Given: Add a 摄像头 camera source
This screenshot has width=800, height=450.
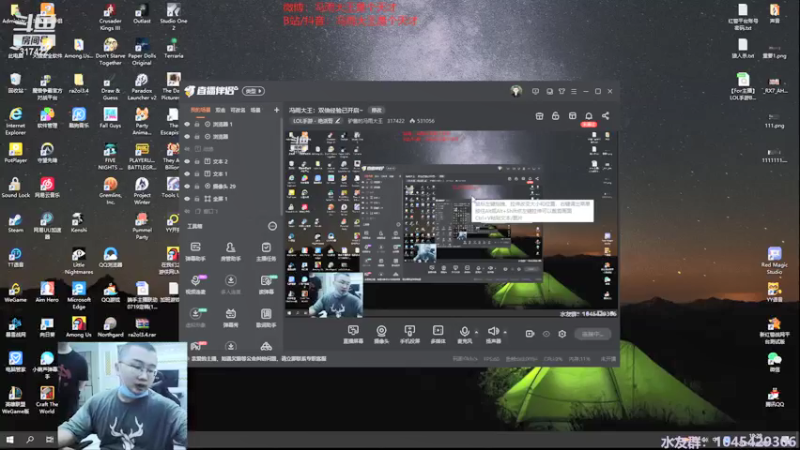Looking at the screenshot, I should (x=381, y=334).
